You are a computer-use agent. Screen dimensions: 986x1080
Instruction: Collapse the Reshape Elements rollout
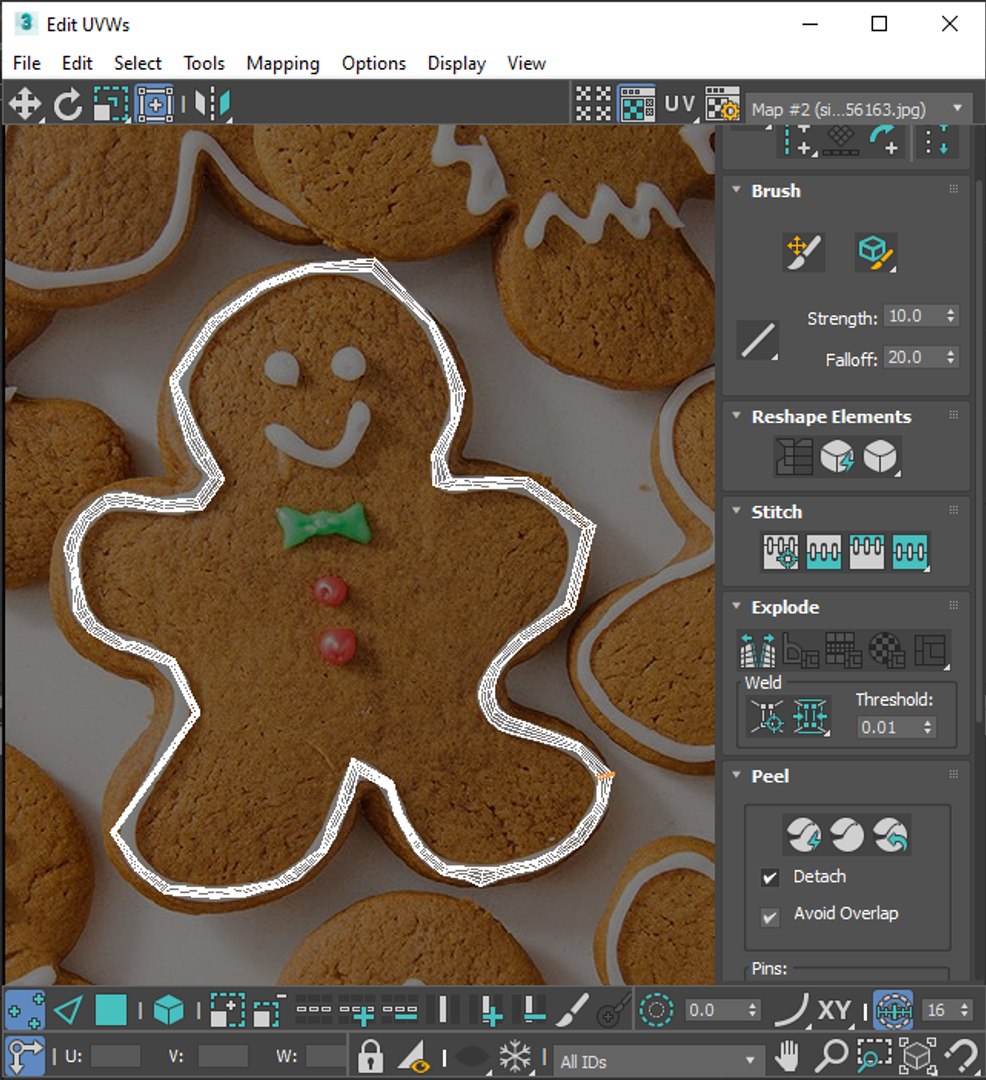[x=736, y=415]
